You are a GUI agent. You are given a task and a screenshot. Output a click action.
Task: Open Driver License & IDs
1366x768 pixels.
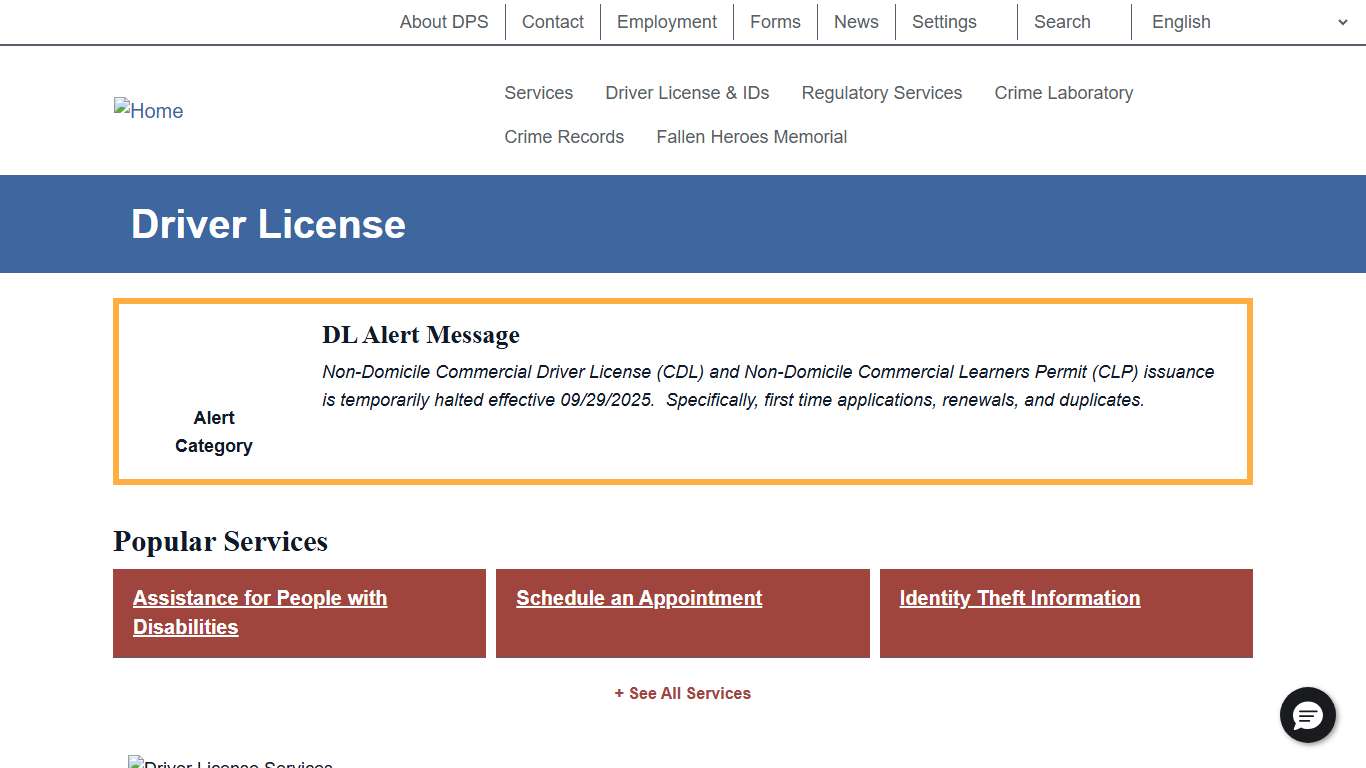(687, 92)
